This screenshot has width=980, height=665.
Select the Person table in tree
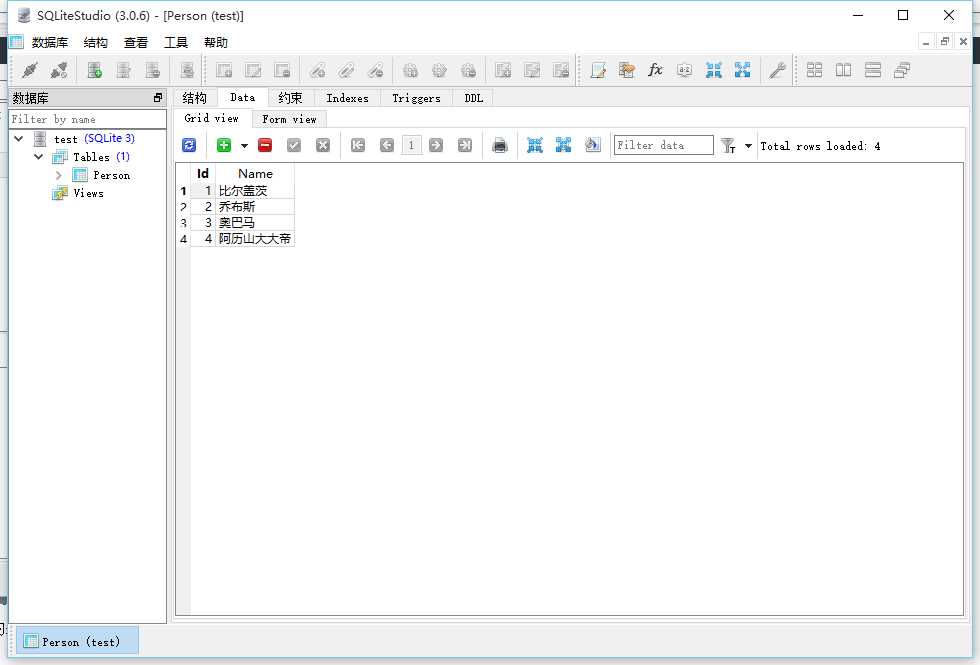tap(111, 176)
